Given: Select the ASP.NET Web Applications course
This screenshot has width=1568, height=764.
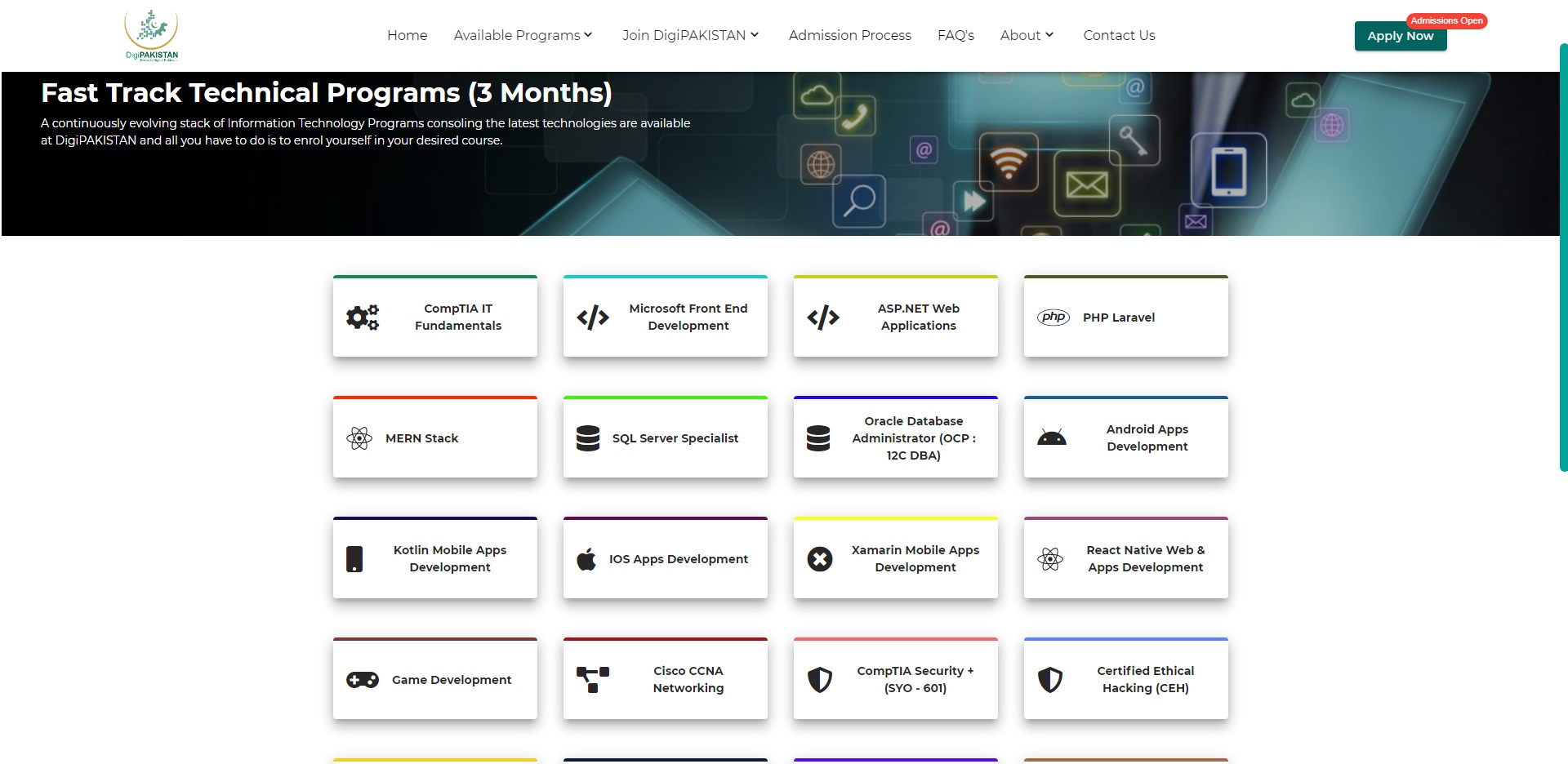Looking at the screenshot, I should coord(896,316).
